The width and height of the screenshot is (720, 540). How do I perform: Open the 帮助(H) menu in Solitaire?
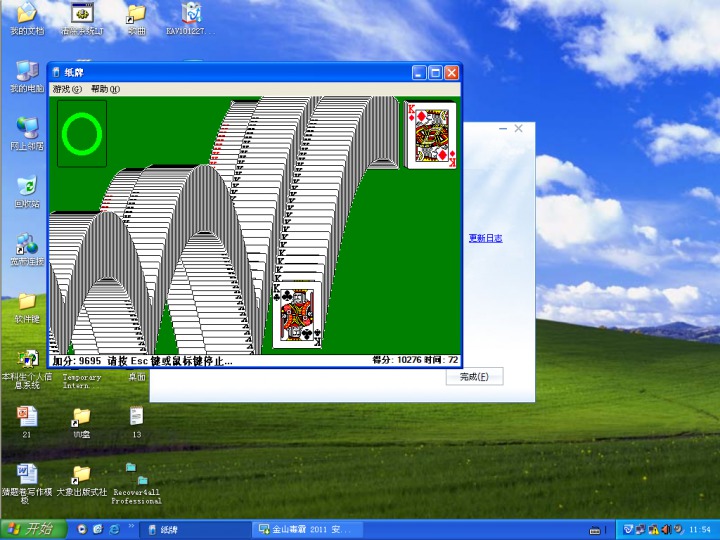[x=105, y=89]
